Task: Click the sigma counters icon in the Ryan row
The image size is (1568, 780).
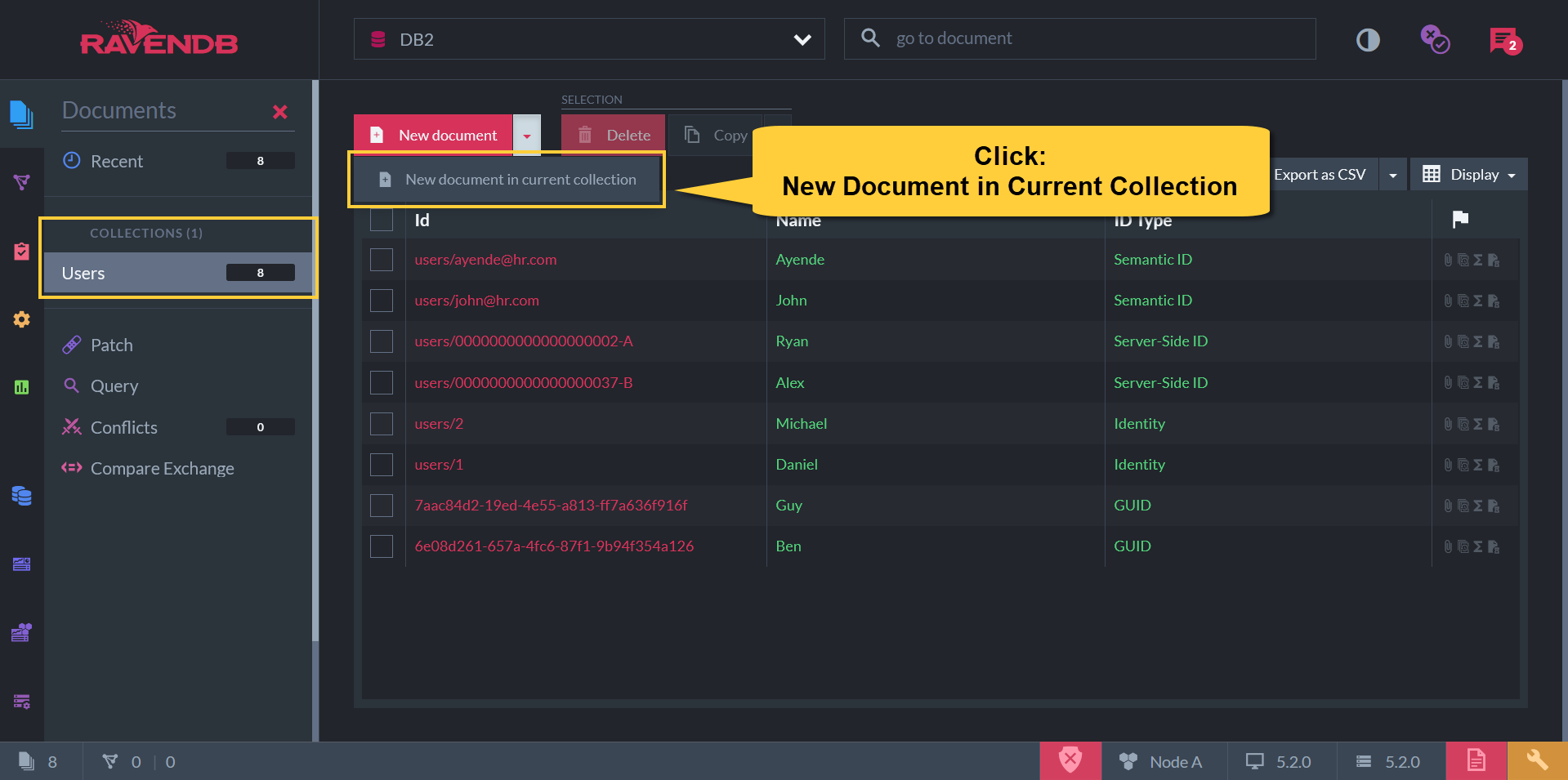Action: [x=1477, y=341]
